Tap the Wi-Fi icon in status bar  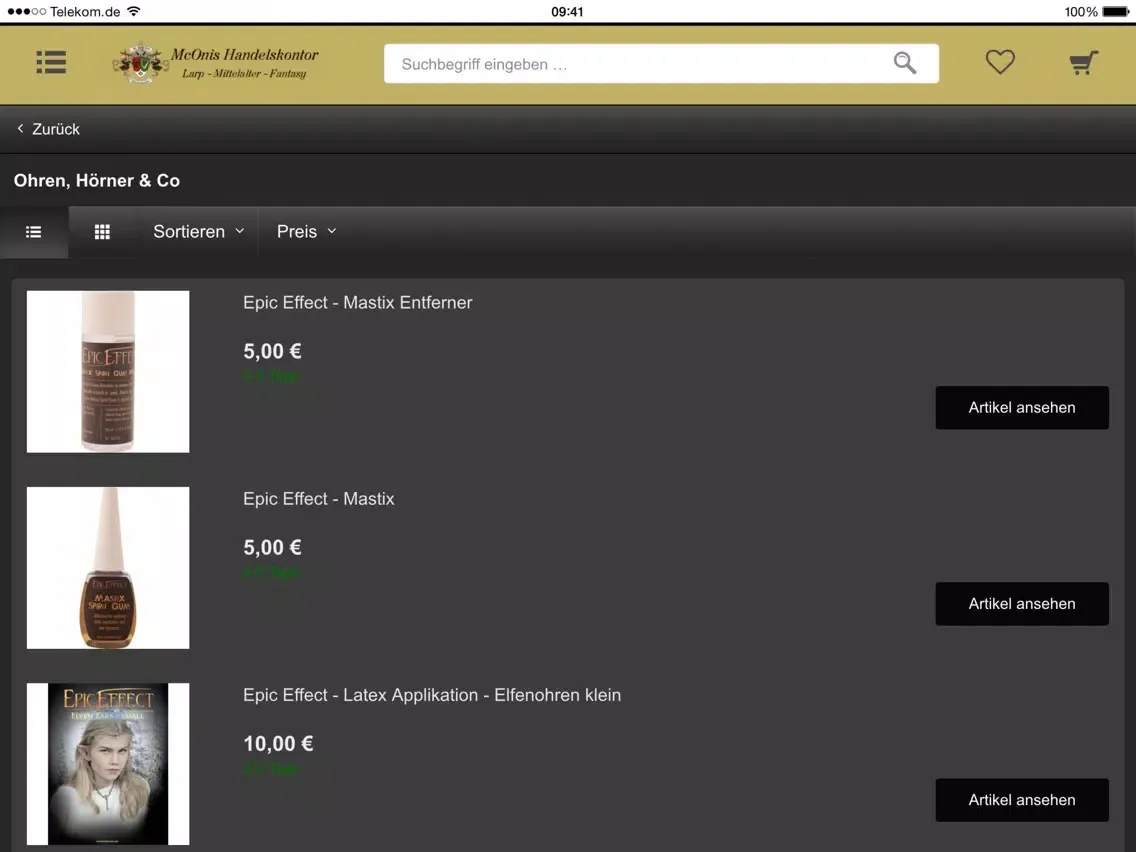click(x=133, y=11)
